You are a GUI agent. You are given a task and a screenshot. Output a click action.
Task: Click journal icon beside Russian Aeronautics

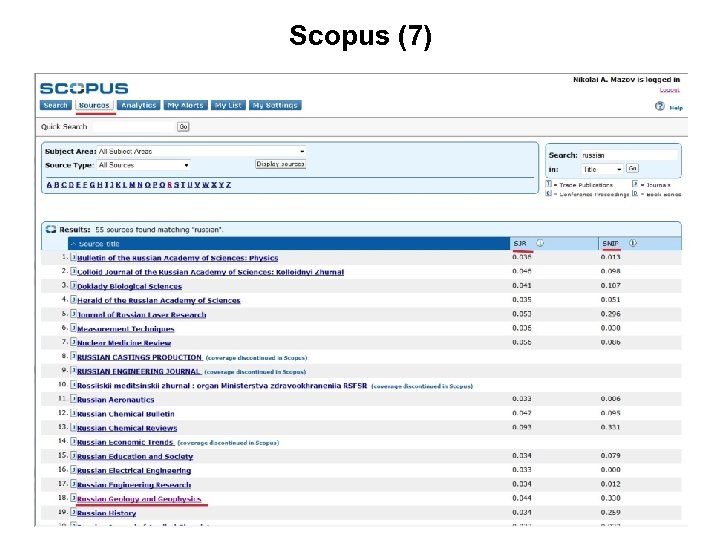click(73, 399)
